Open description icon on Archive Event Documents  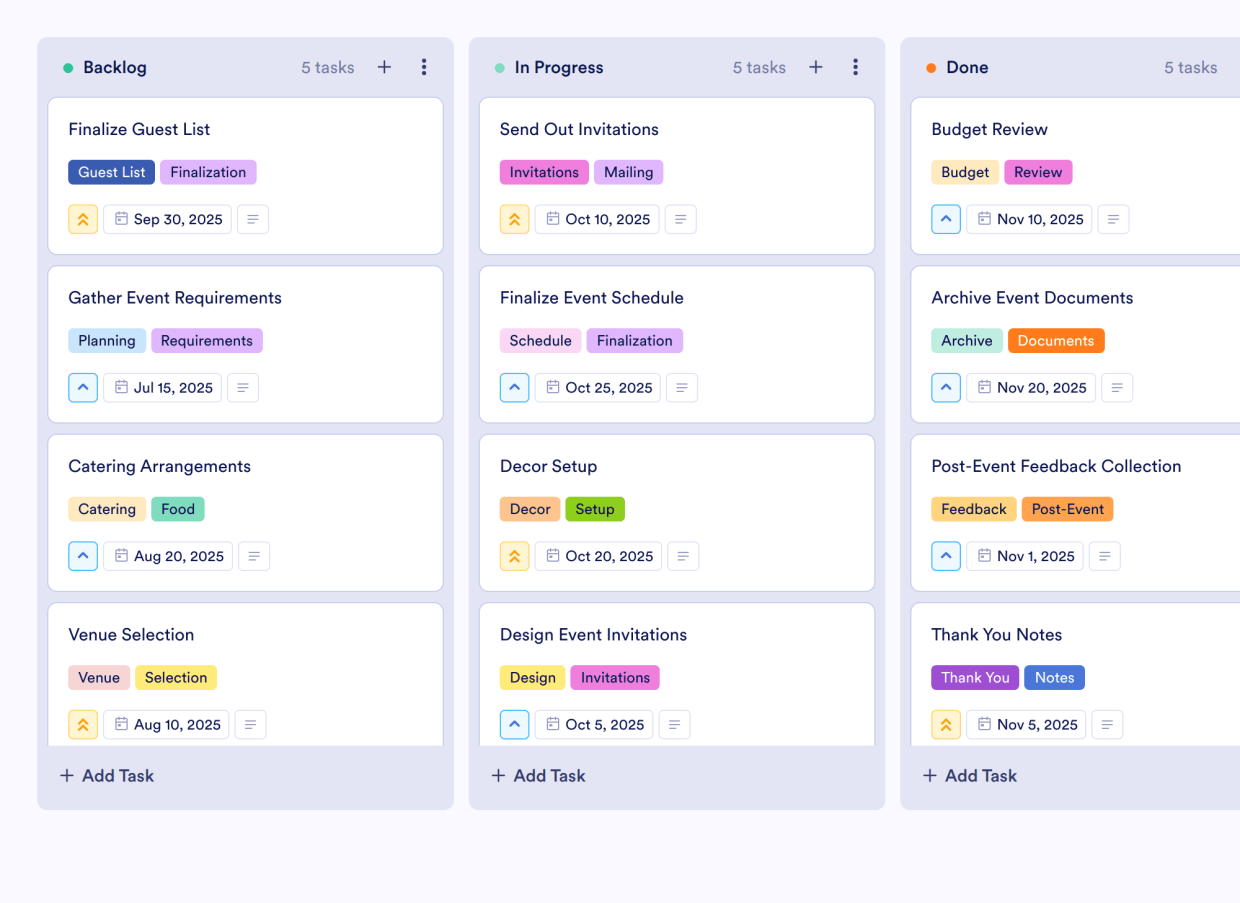coord(1117,388)
